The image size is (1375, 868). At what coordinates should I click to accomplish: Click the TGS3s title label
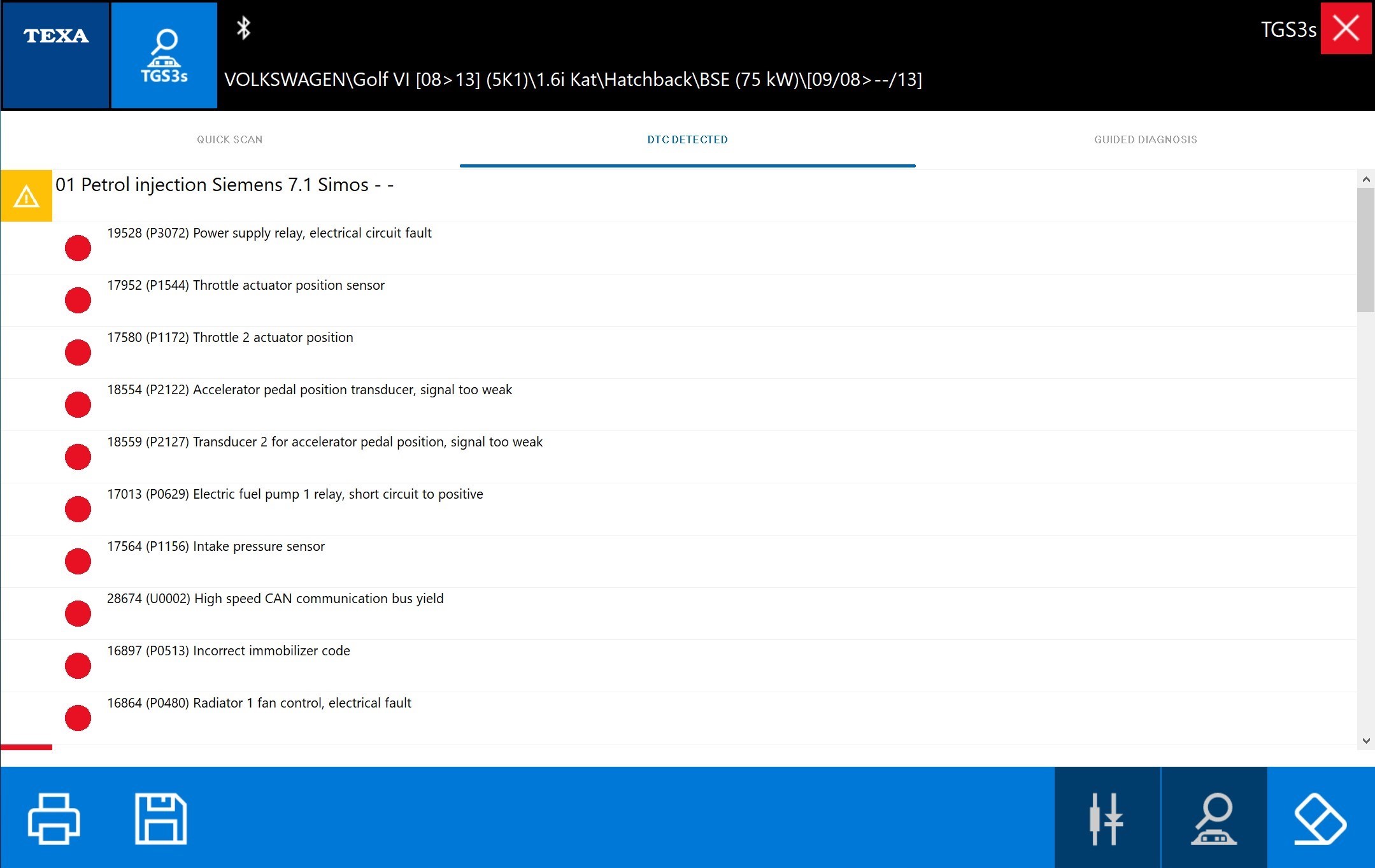click(x=1288, y=29)
